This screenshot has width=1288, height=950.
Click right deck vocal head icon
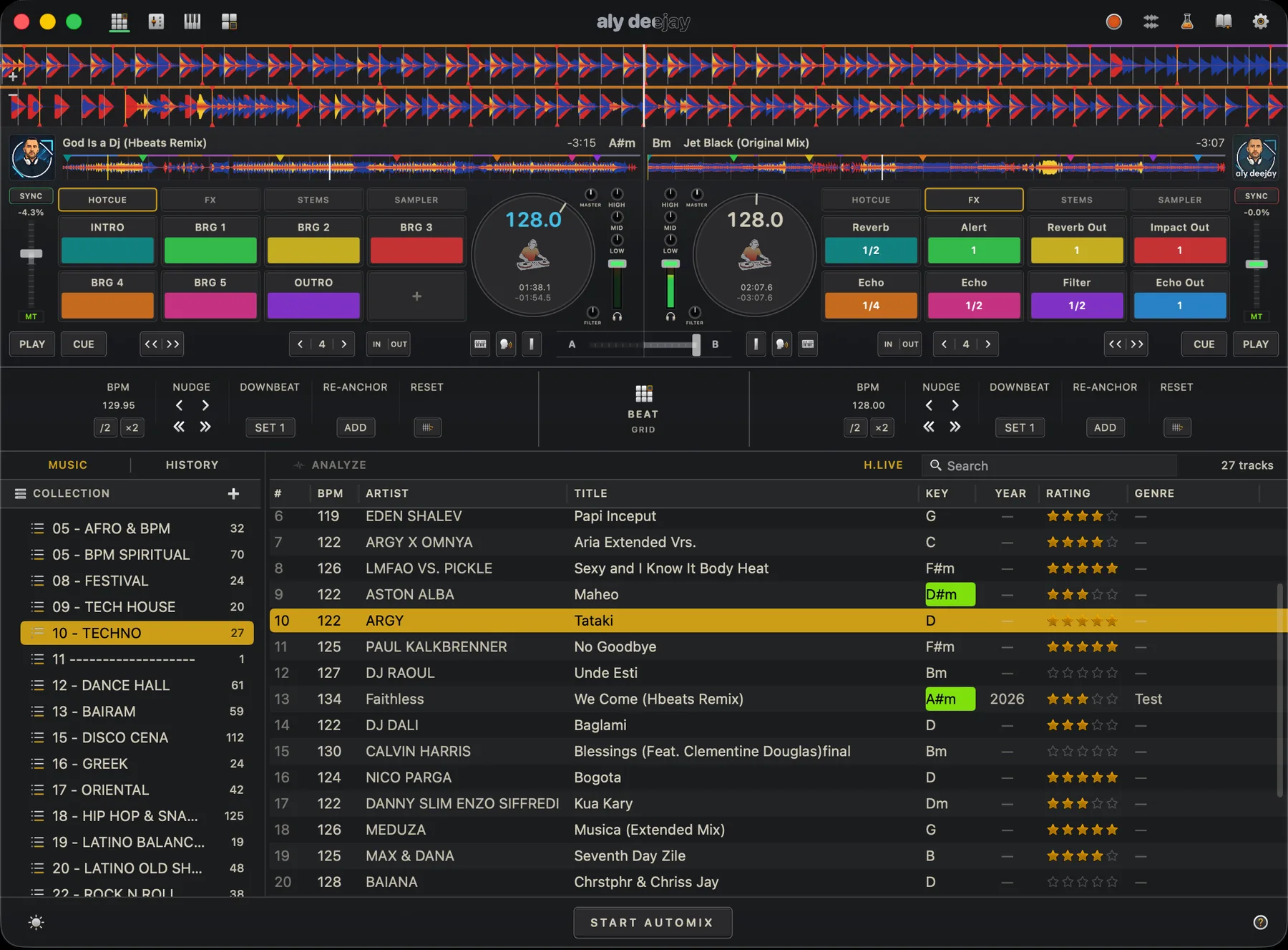click(782, 344)
